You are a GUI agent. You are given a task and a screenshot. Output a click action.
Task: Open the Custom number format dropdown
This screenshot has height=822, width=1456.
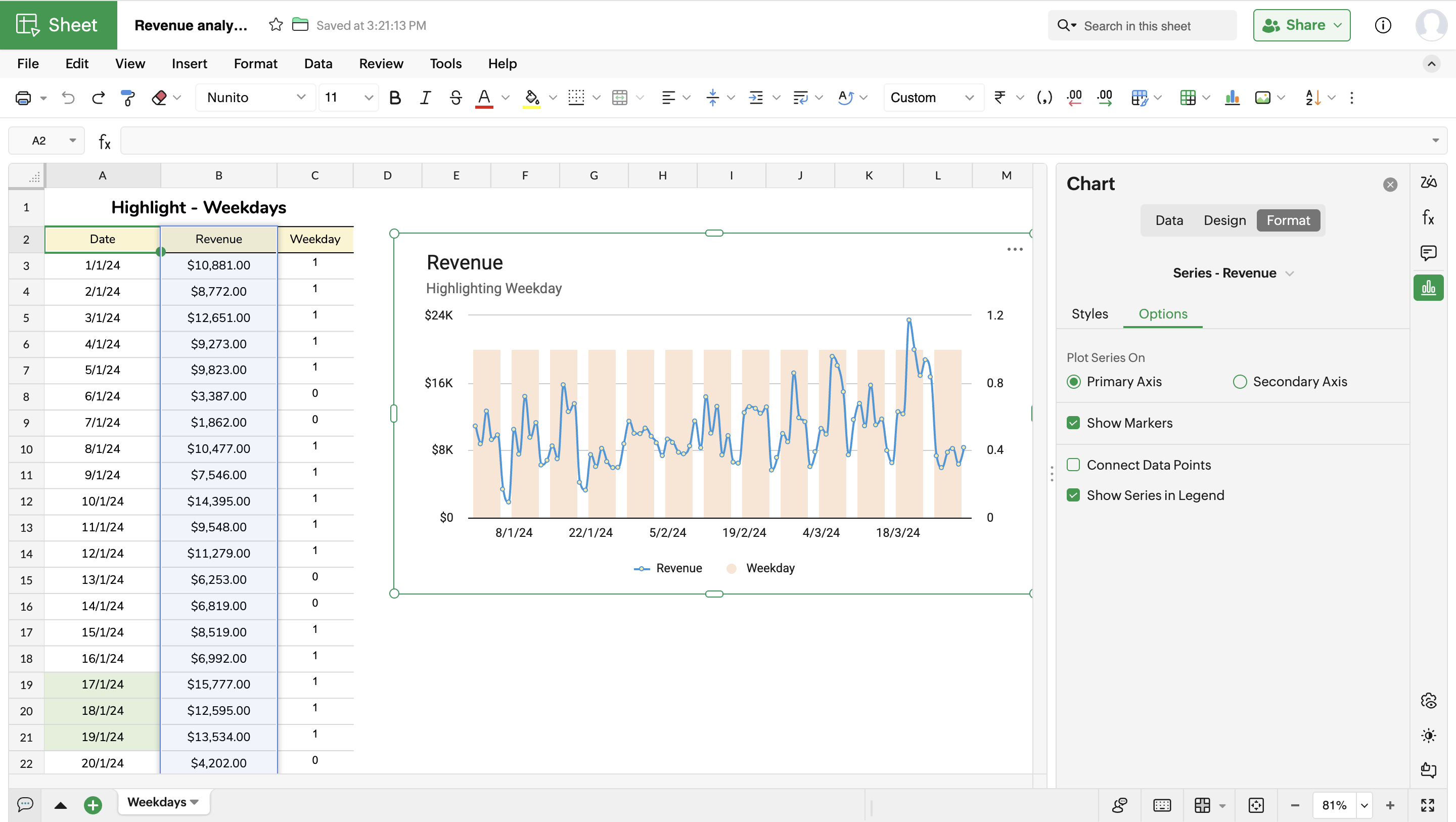(932, 98)
